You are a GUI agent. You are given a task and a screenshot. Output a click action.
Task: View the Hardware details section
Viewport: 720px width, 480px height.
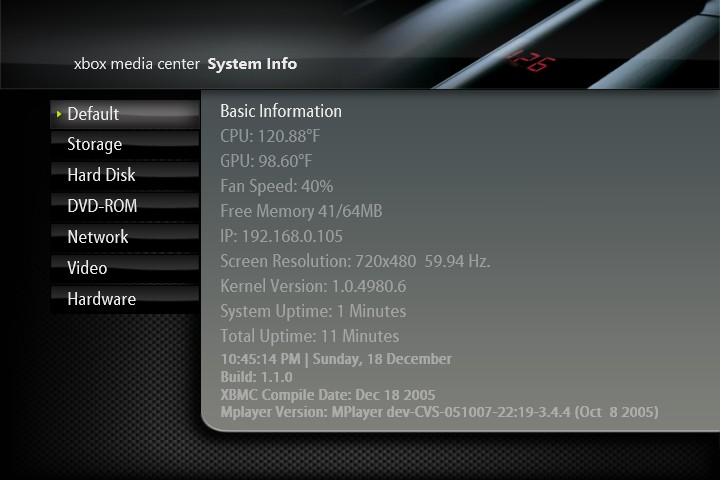click(x=101, y=299)
